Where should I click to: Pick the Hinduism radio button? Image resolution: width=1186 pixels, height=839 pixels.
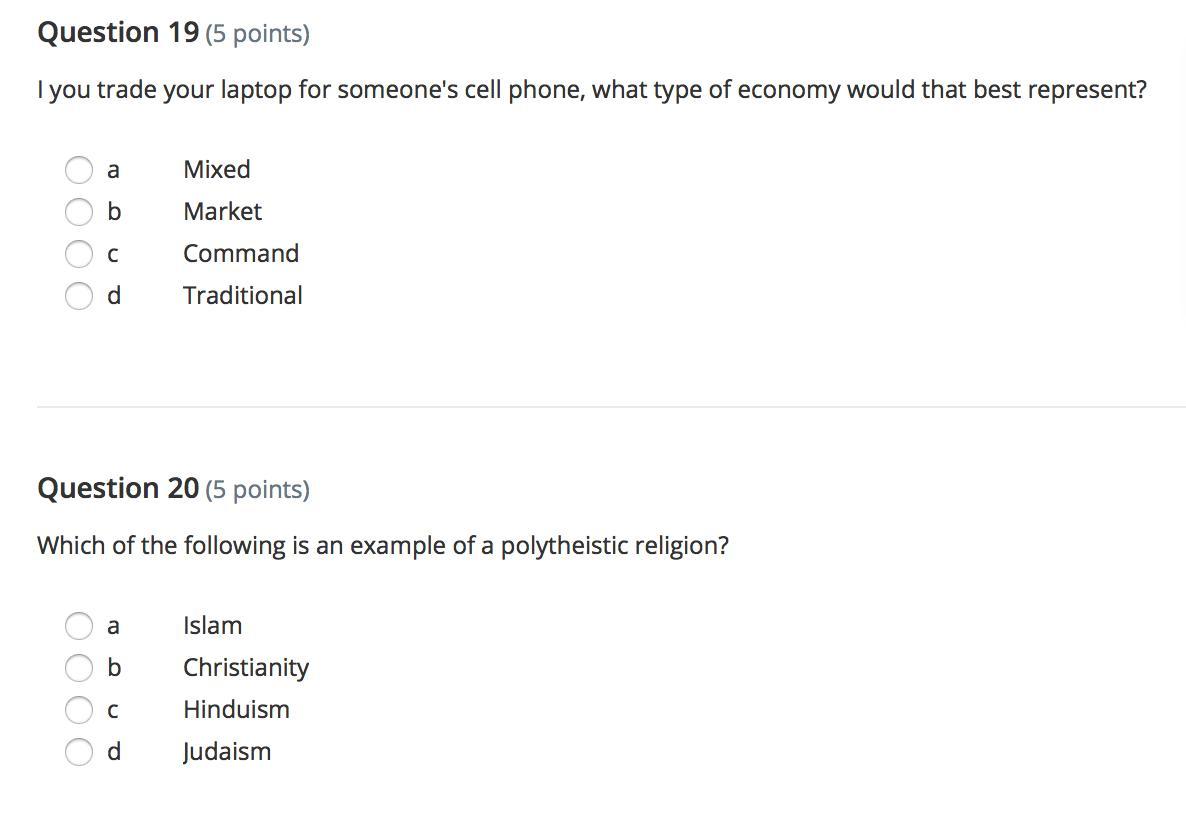tap(79, 710)
